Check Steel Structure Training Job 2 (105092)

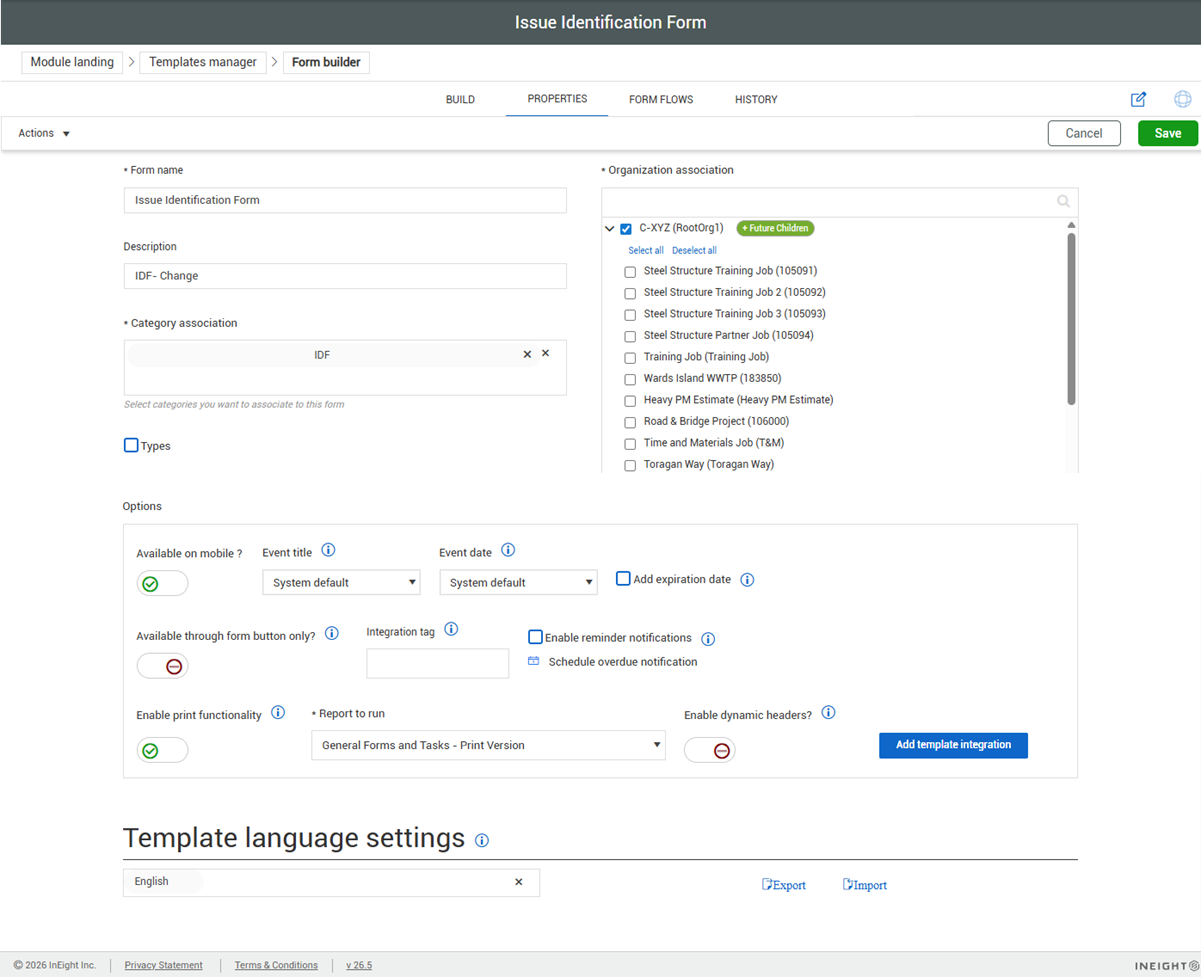point(630,293)
